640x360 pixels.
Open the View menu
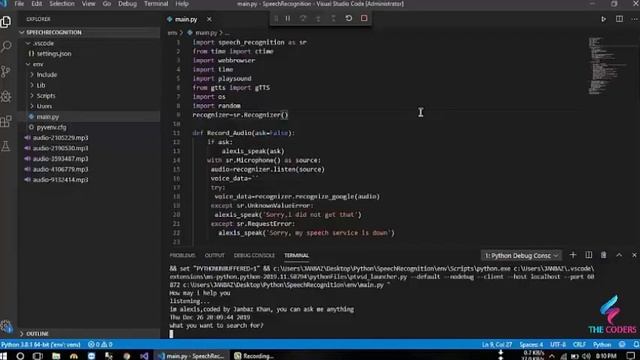click(x=88, y=4)
